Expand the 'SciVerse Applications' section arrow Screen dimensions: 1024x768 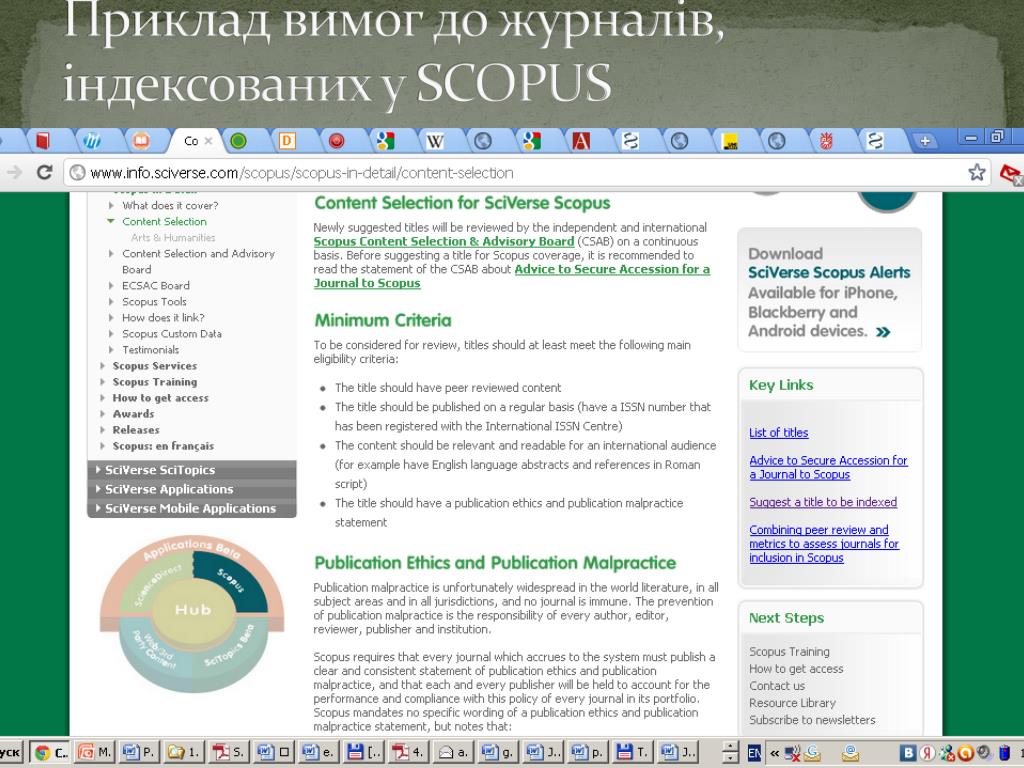point(98,488)
